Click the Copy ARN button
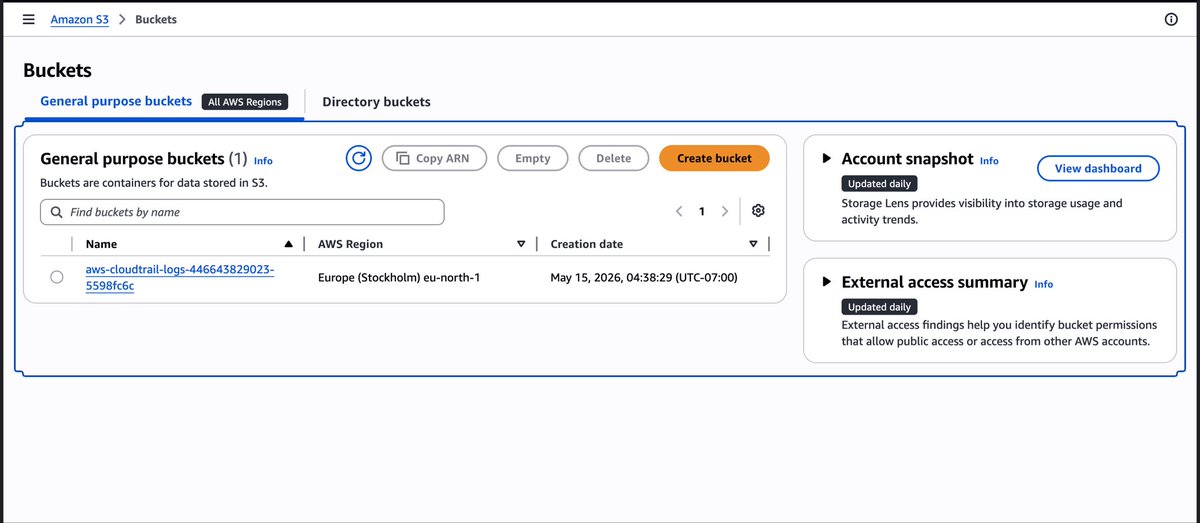This screenshot has width=1200, height=523. [434, 158]
